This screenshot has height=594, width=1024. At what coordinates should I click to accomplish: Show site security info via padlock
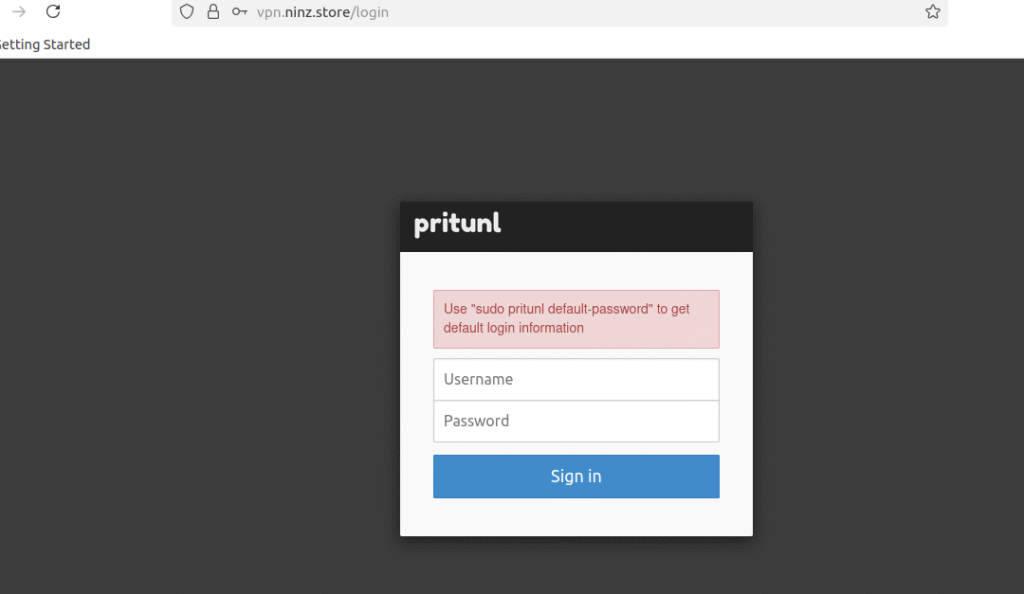213,12
